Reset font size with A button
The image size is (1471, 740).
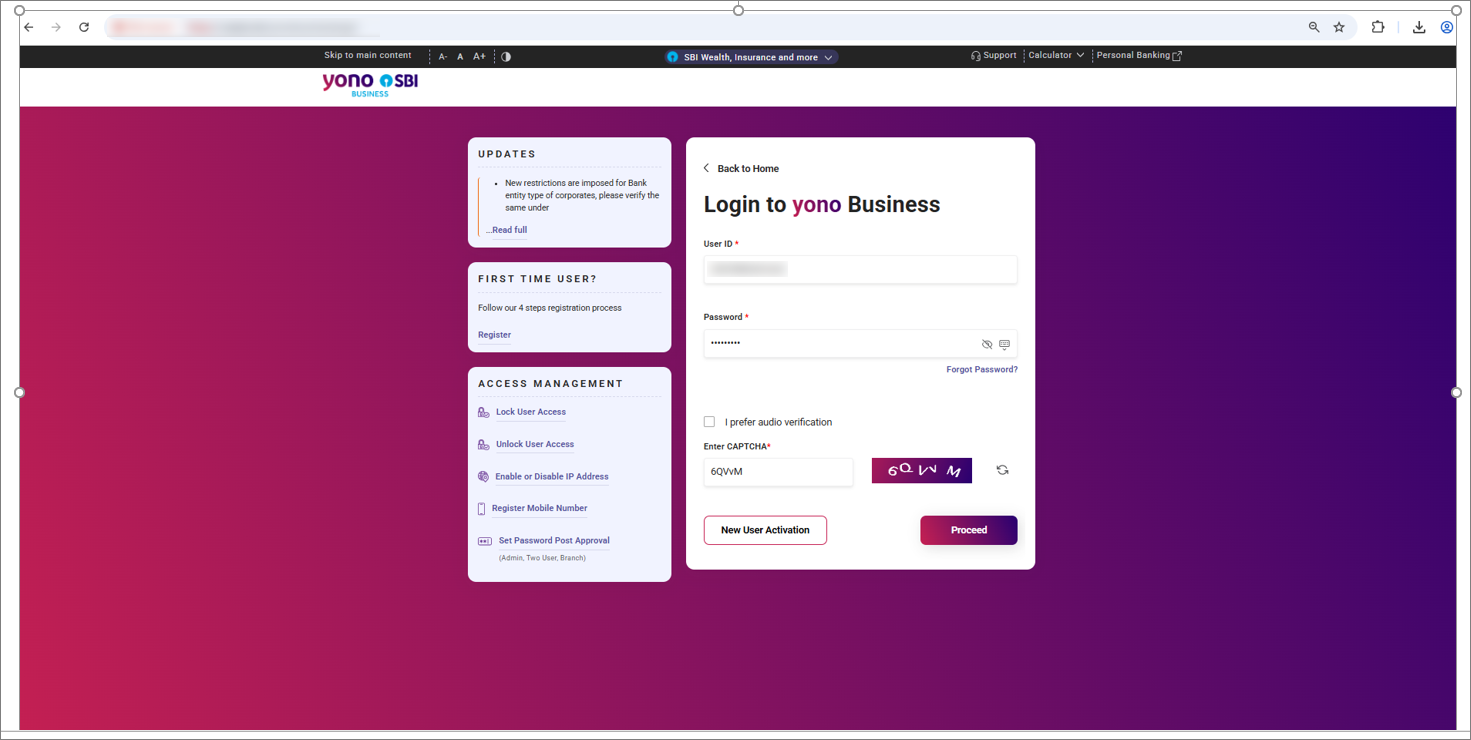(x=460, y=57)
